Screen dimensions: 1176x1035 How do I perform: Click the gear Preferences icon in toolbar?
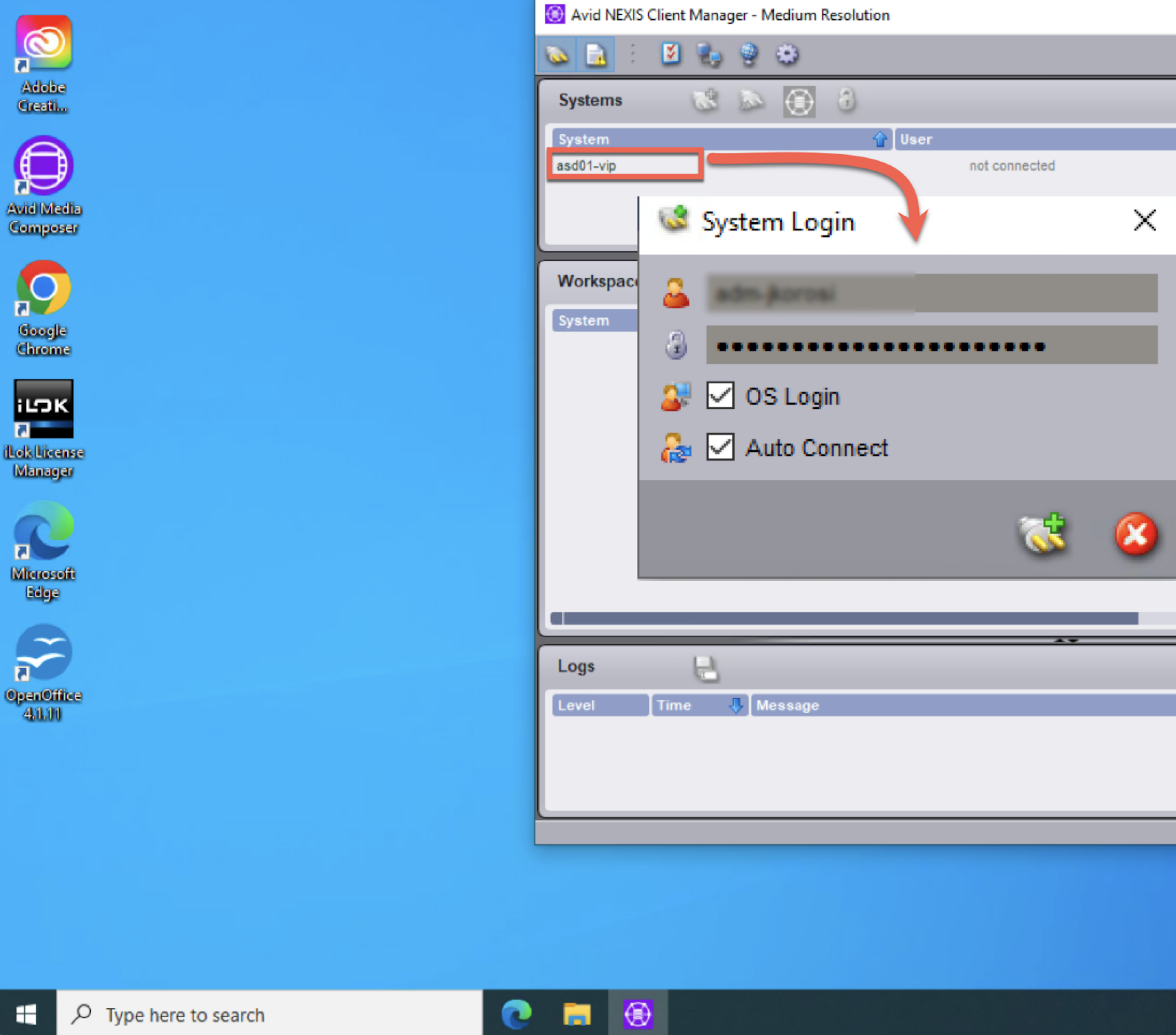tap(787, 55)
